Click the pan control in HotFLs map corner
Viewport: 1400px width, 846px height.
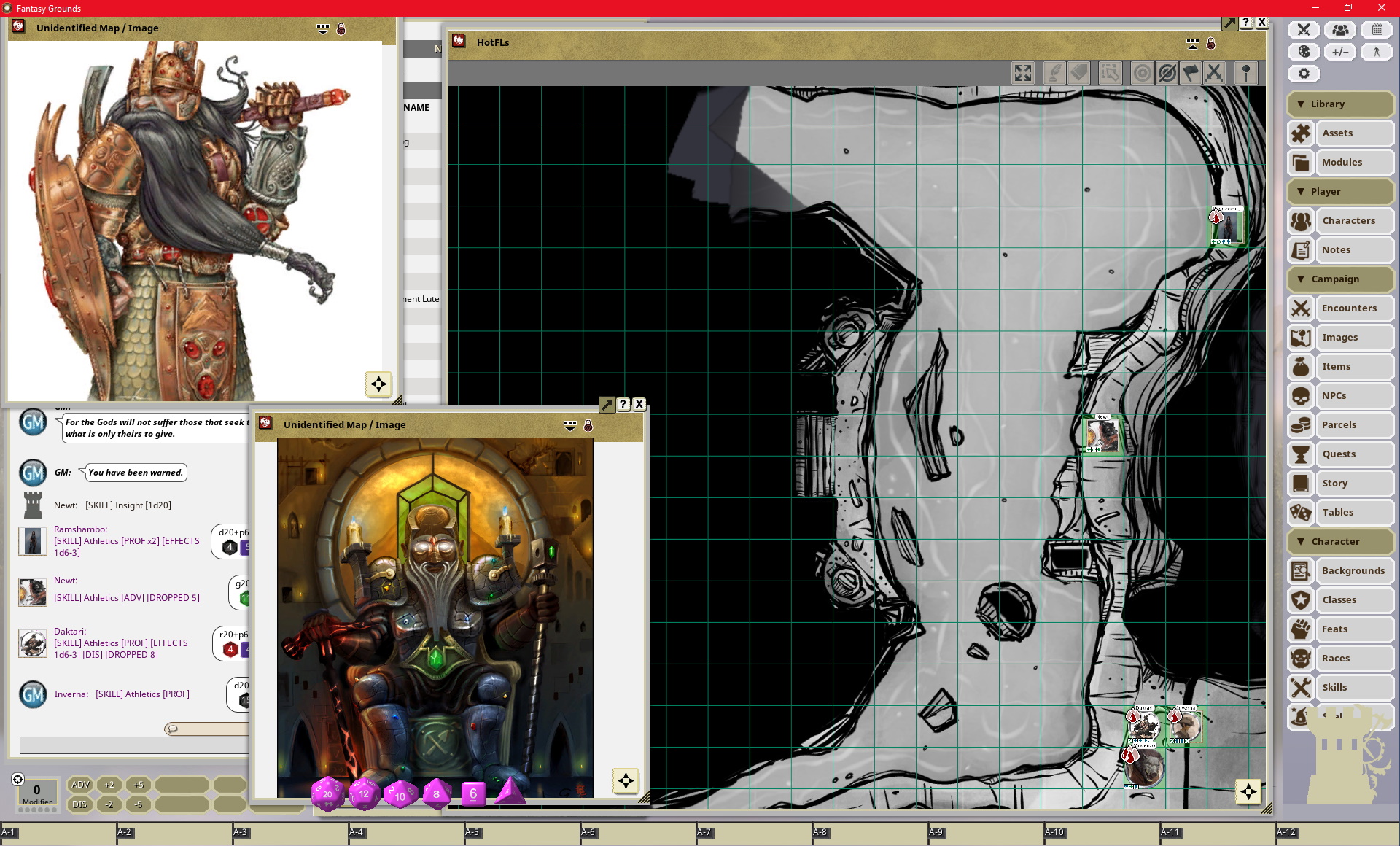[x=1248, y=791]
